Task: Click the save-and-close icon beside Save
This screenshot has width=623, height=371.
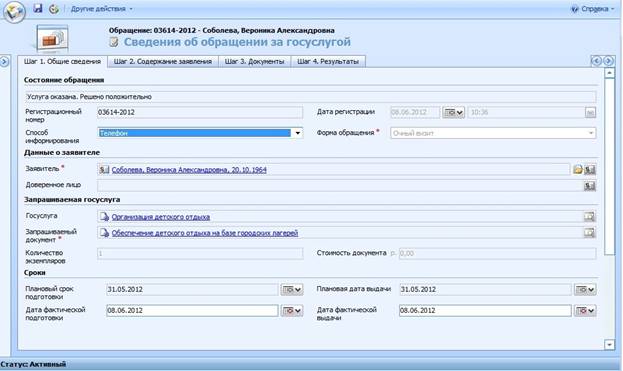Action: pyautogui.click(x=54, y=8)
